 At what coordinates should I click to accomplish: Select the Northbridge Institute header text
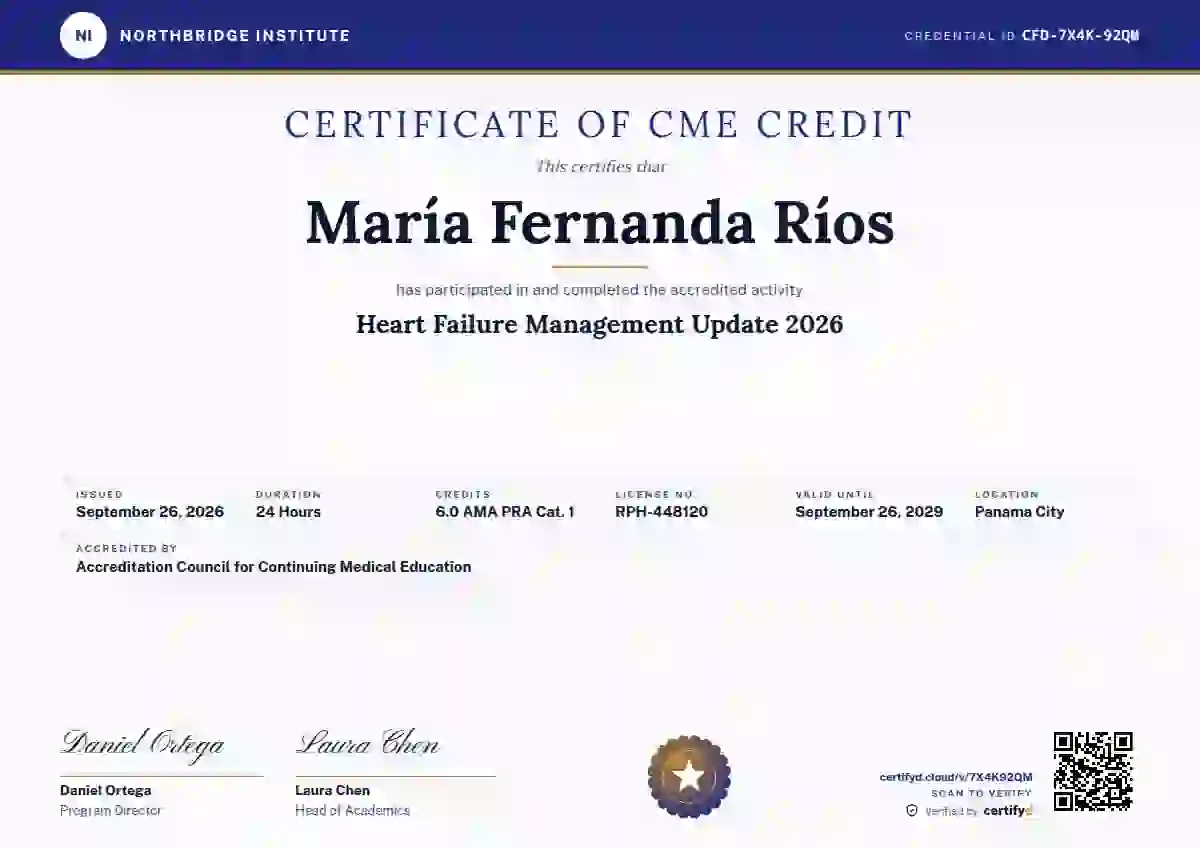click(235, 36)
